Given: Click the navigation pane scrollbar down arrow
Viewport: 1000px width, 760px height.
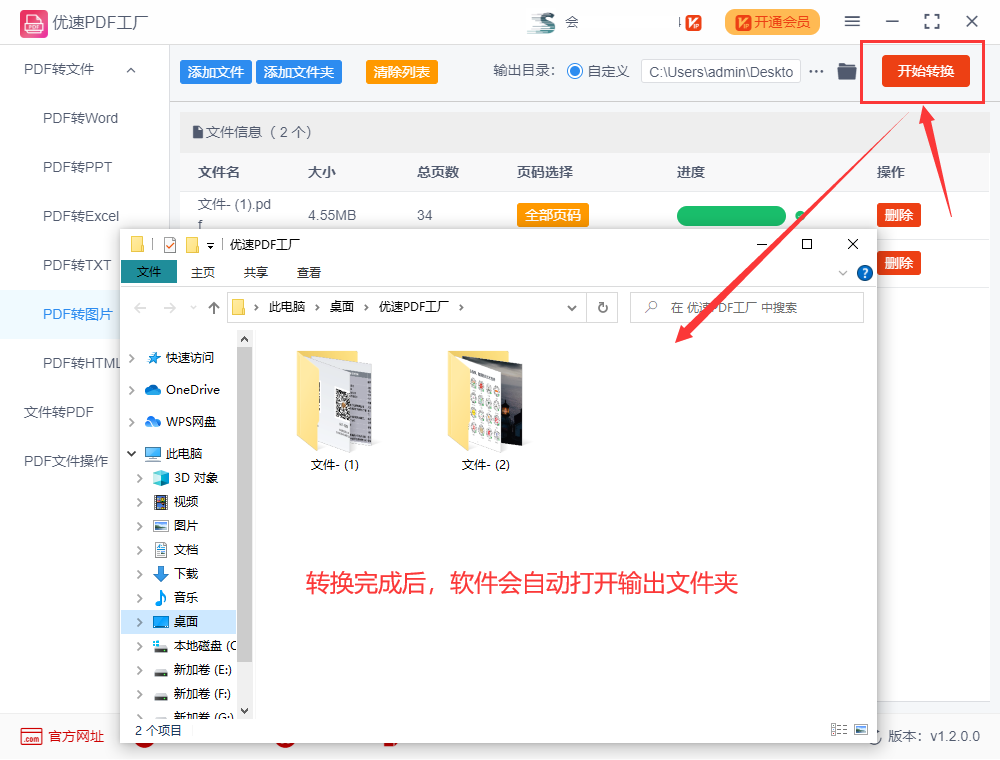Looking at the screenshot, I should [x=244, y=710].
